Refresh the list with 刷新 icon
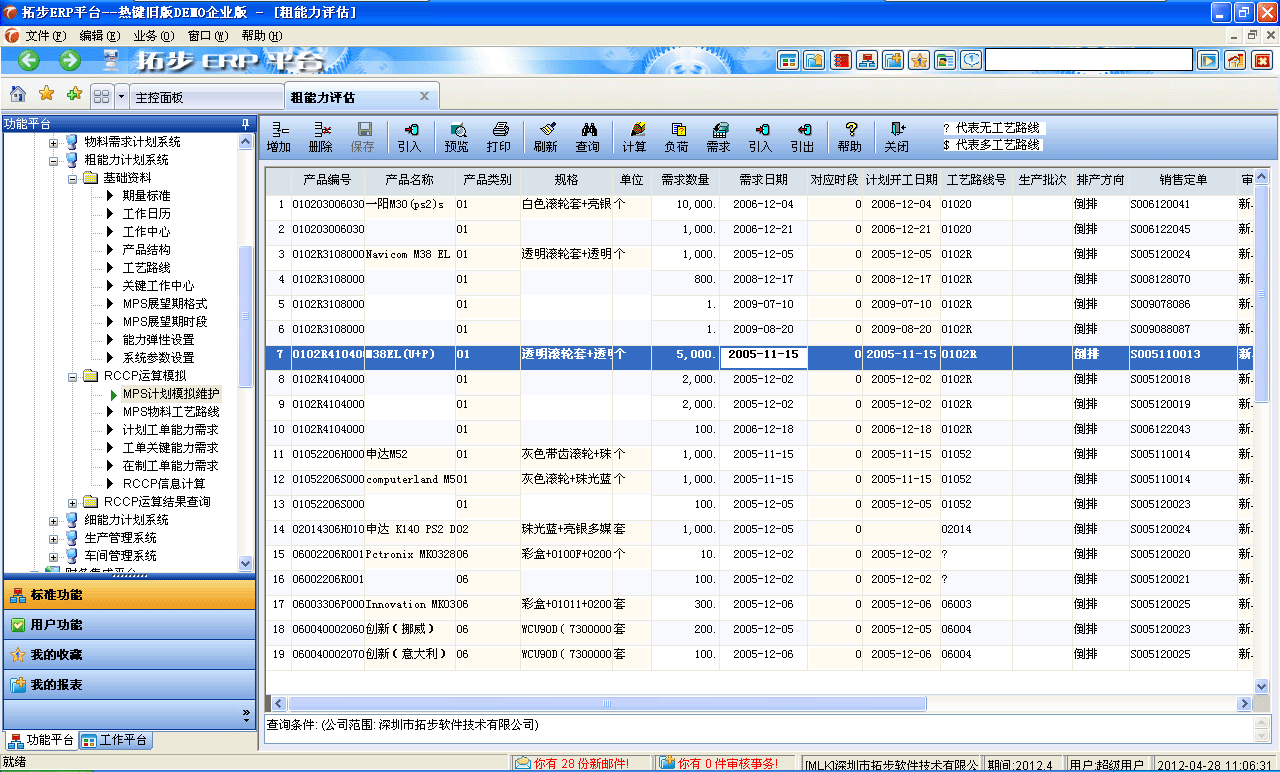Screen dimensions: 1280x772 coord(545,137)
